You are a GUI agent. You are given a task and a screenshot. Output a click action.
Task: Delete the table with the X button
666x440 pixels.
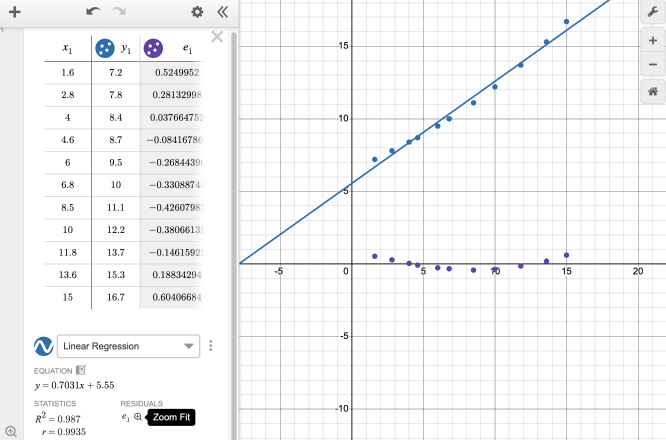[x=217, y=38]
